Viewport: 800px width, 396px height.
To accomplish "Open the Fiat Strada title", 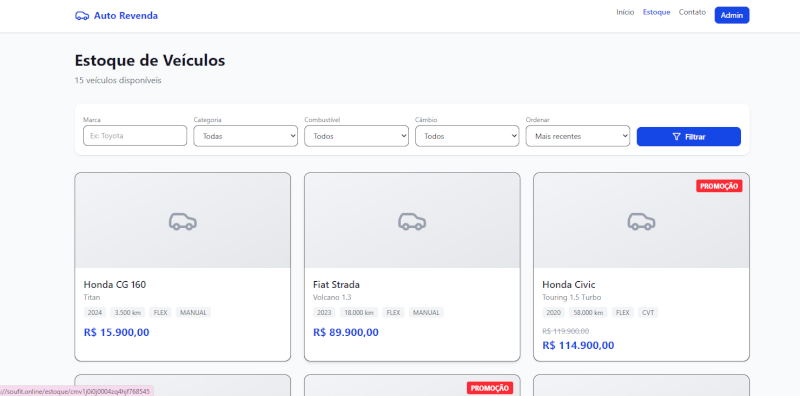I will click(336, 285).
